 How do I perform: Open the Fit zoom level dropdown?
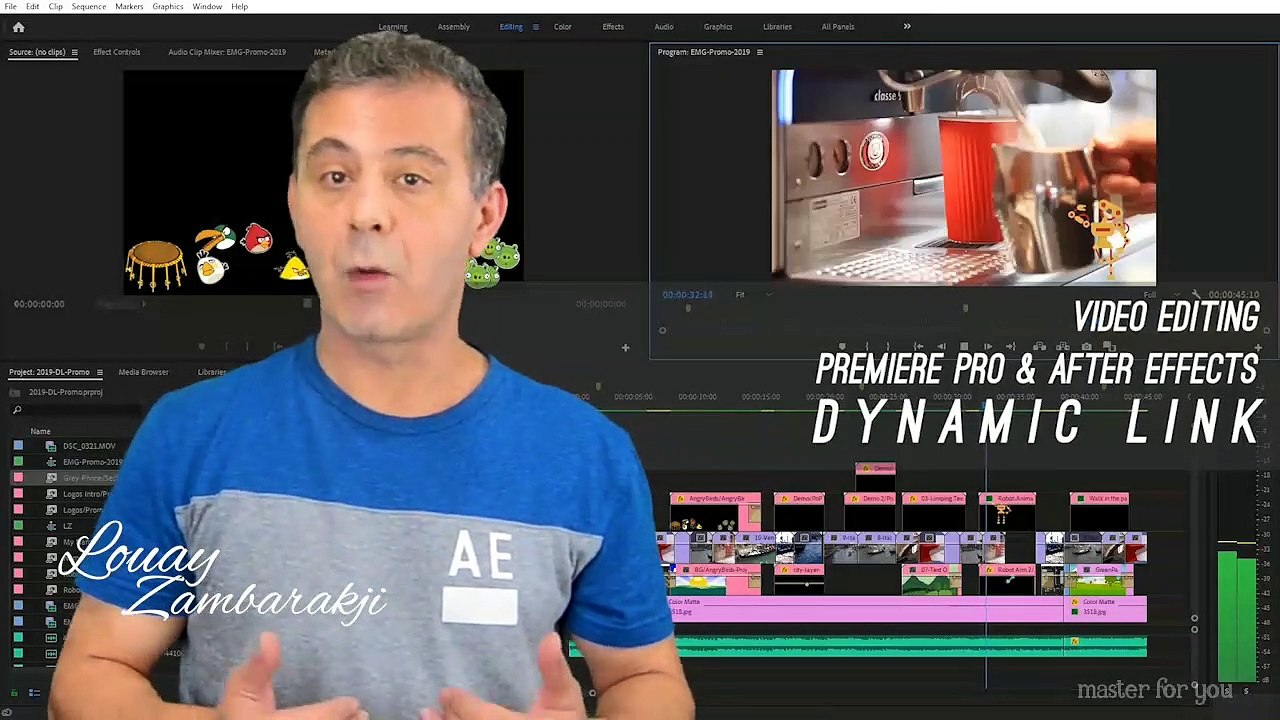pos(753,295)
